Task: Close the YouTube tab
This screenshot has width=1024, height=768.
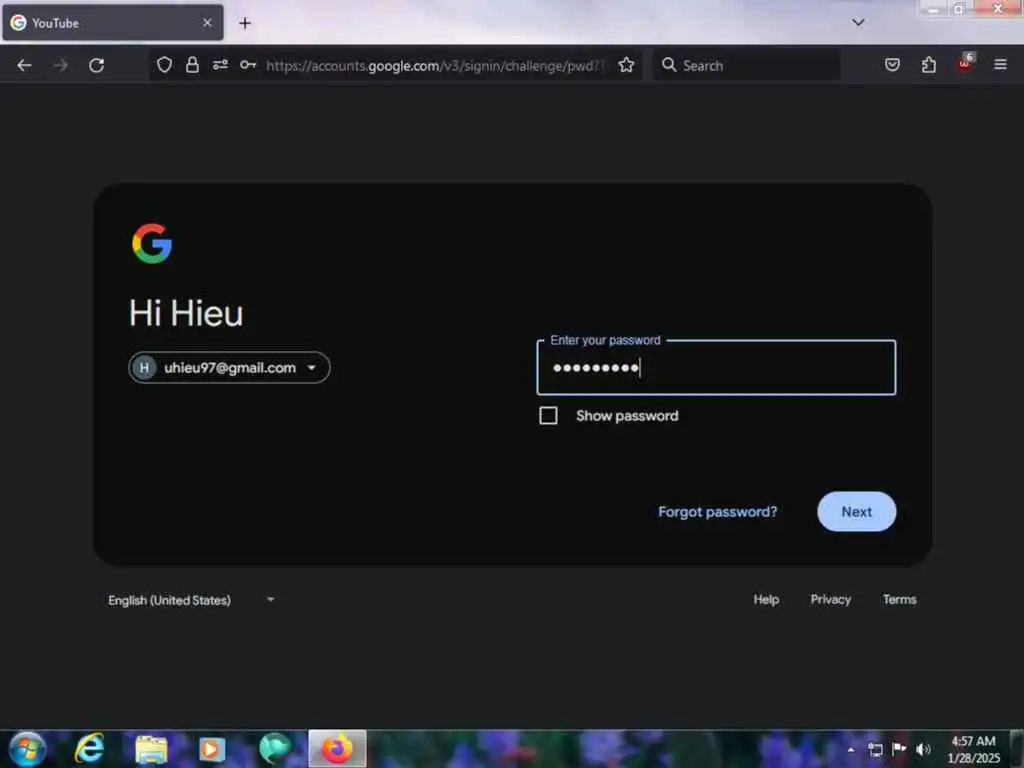Action: click(x=207, y=23)
